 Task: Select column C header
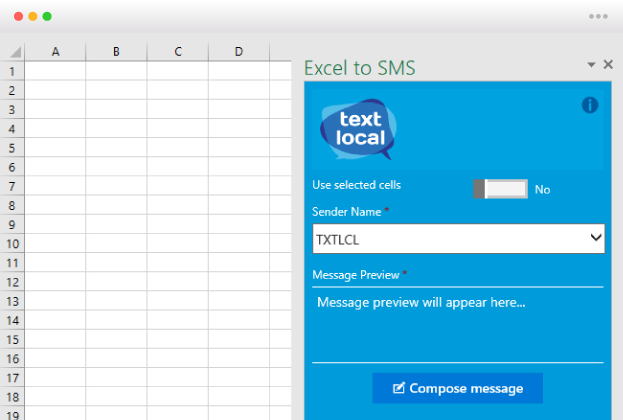pos(178,52)
